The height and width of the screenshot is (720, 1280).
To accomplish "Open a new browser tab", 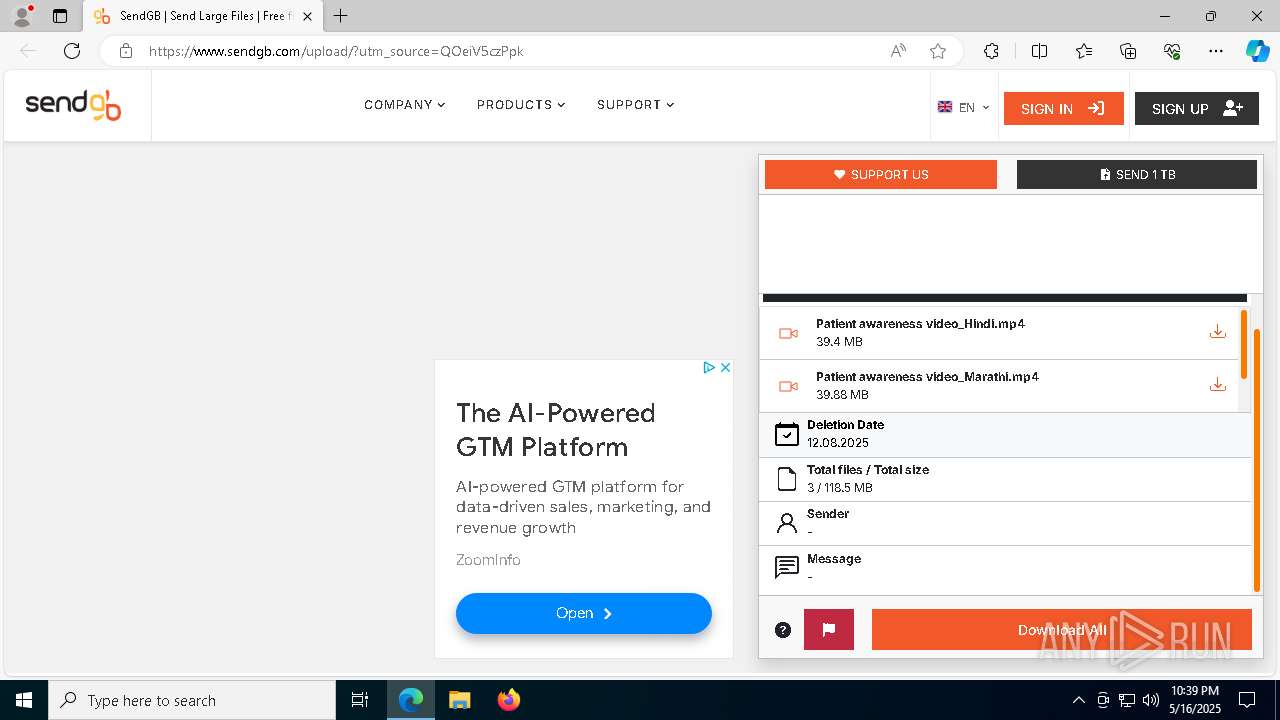I will [341, 16].
